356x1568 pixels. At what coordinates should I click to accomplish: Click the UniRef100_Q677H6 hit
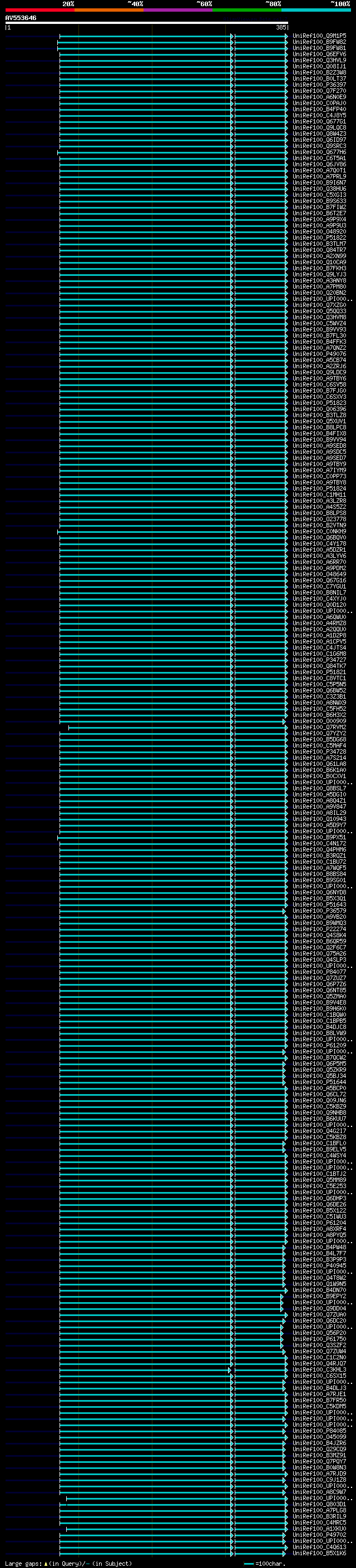[x=319, y=152]
